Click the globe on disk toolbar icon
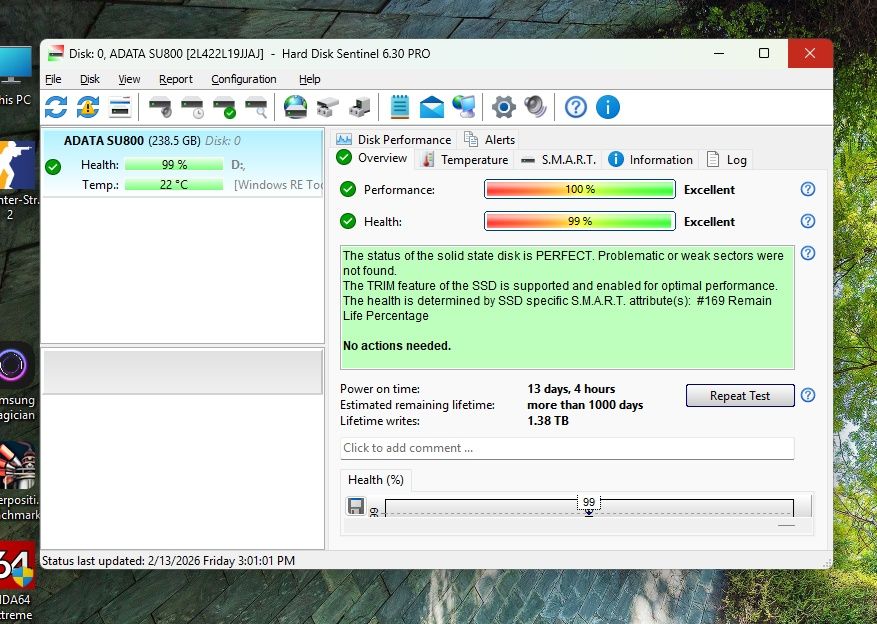 point(295,107)
